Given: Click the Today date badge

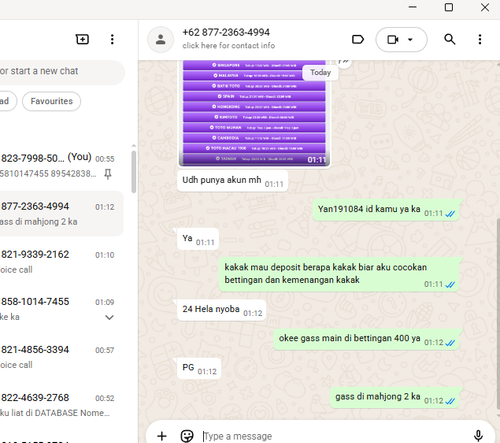Looking at the screenshot, I should coord(320,73).
